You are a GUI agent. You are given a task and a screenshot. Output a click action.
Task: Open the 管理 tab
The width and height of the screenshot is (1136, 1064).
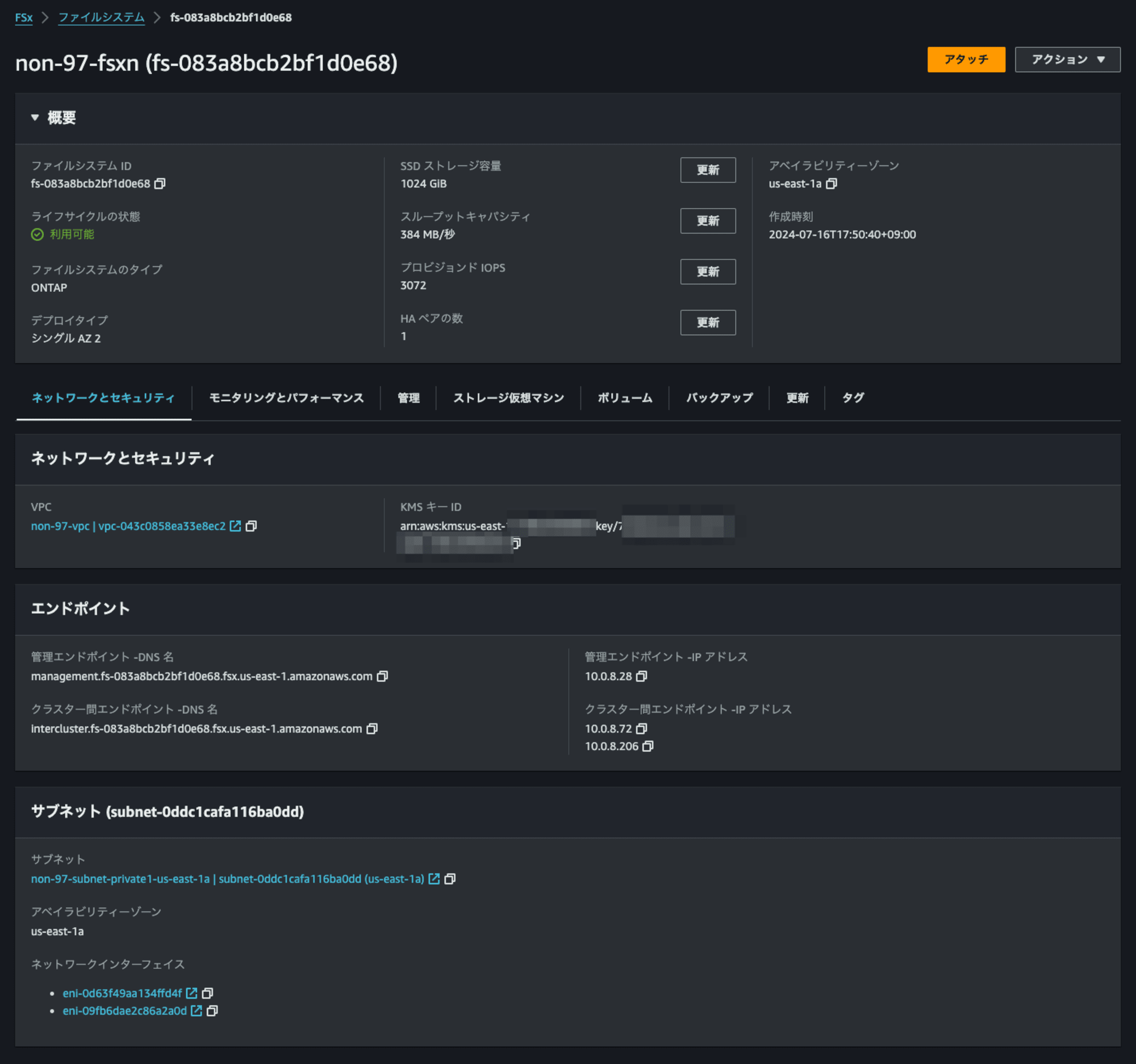click(408, 397)
